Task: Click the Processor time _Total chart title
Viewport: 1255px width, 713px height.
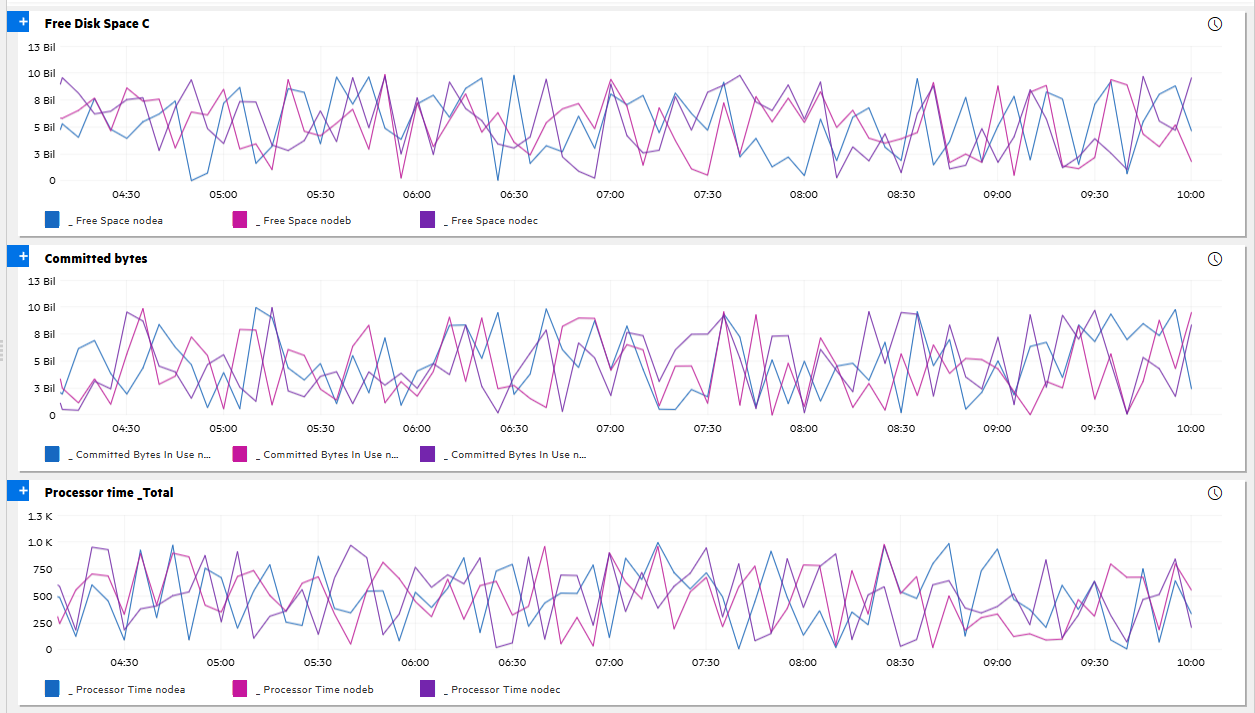Action: [x=109, y=492]
